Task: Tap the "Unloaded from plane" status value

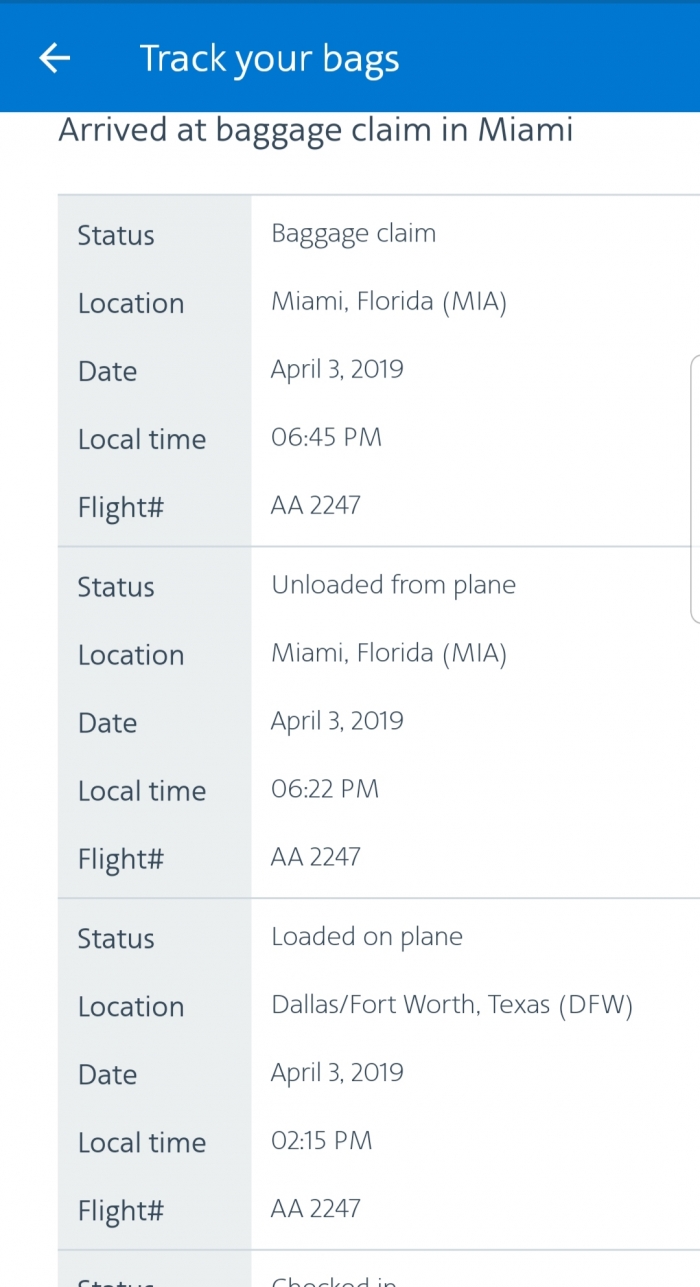Action: (x=393, y=585)
